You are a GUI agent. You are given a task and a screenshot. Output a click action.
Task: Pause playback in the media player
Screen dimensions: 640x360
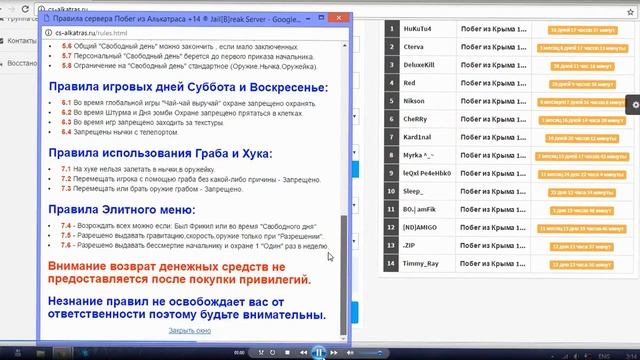[319, 352]
